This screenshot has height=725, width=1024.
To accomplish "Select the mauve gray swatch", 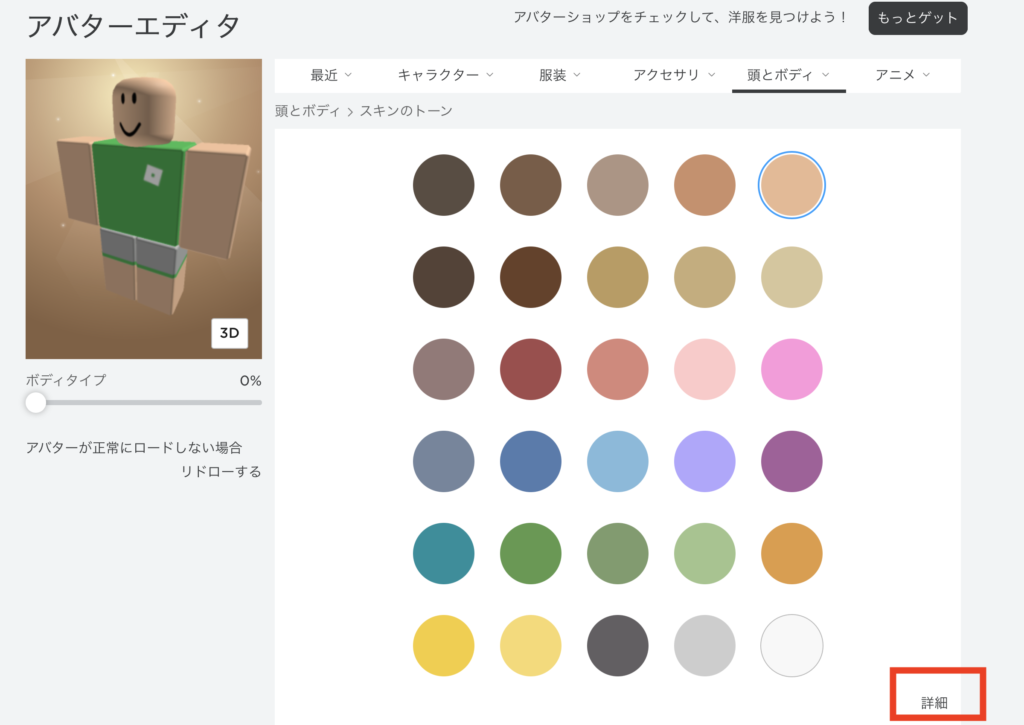I will click(443, 369).
